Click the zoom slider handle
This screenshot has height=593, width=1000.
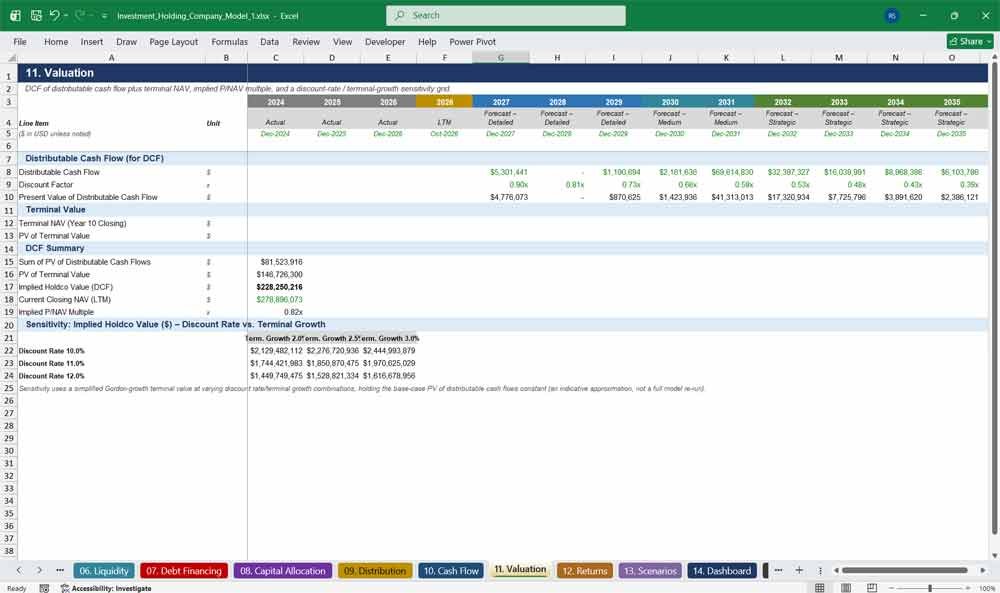point(930,588)
